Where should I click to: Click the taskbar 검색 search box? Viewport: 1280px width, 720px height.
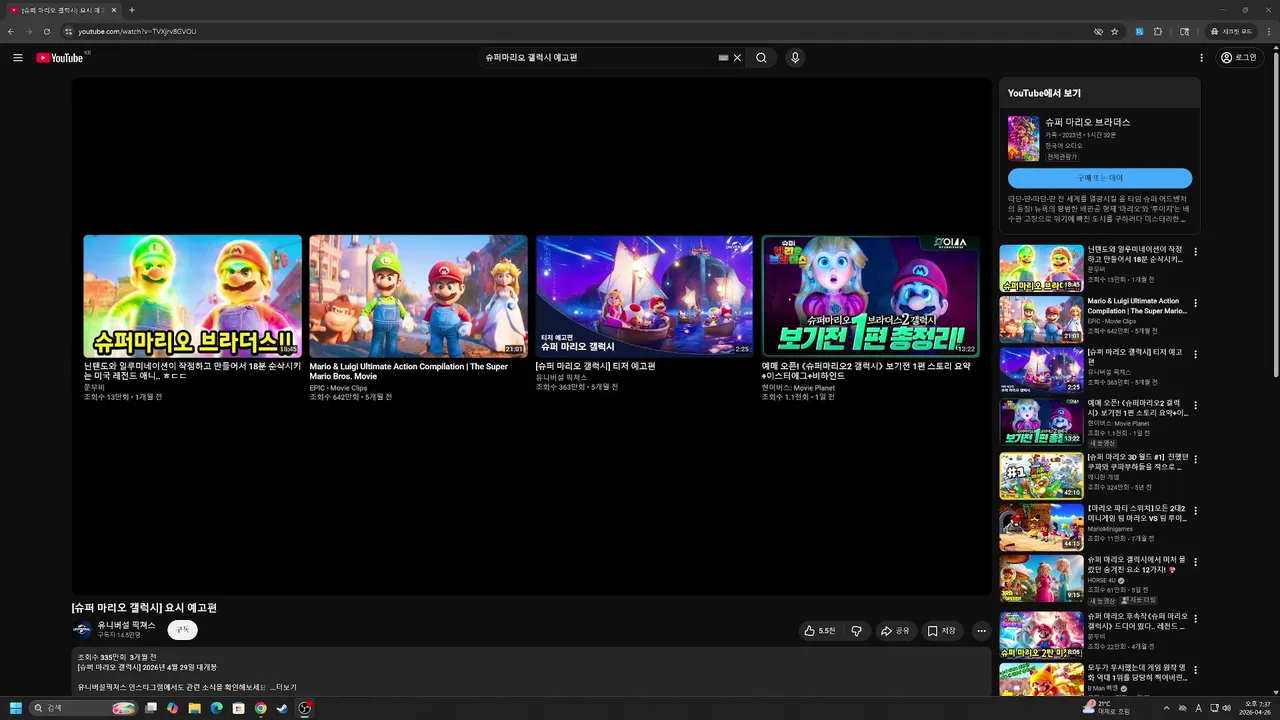pyautogui.click(x=84, y=708)
